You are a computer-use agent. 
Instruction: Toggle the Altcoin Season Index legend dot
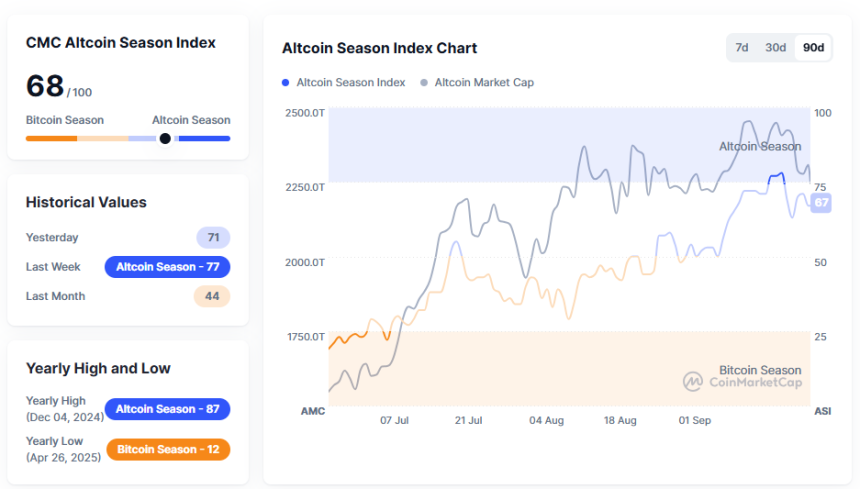(x=286, y=83)
